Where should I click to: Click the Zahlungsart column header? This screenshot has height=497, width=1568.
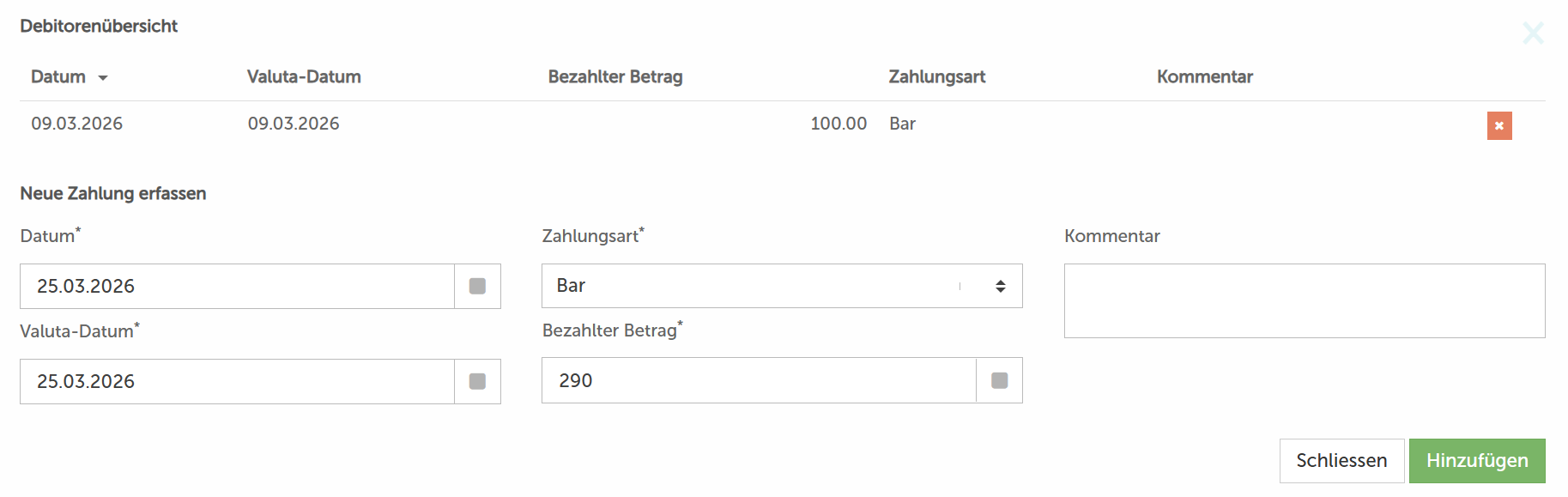(x=936, y=77)
